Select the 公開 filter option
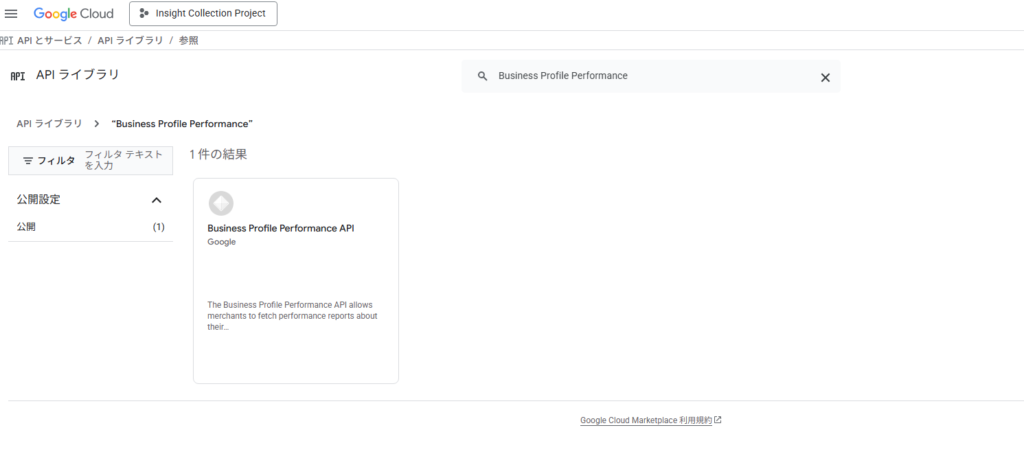Viewport: 1024px width, 452px height. (27, 227)
